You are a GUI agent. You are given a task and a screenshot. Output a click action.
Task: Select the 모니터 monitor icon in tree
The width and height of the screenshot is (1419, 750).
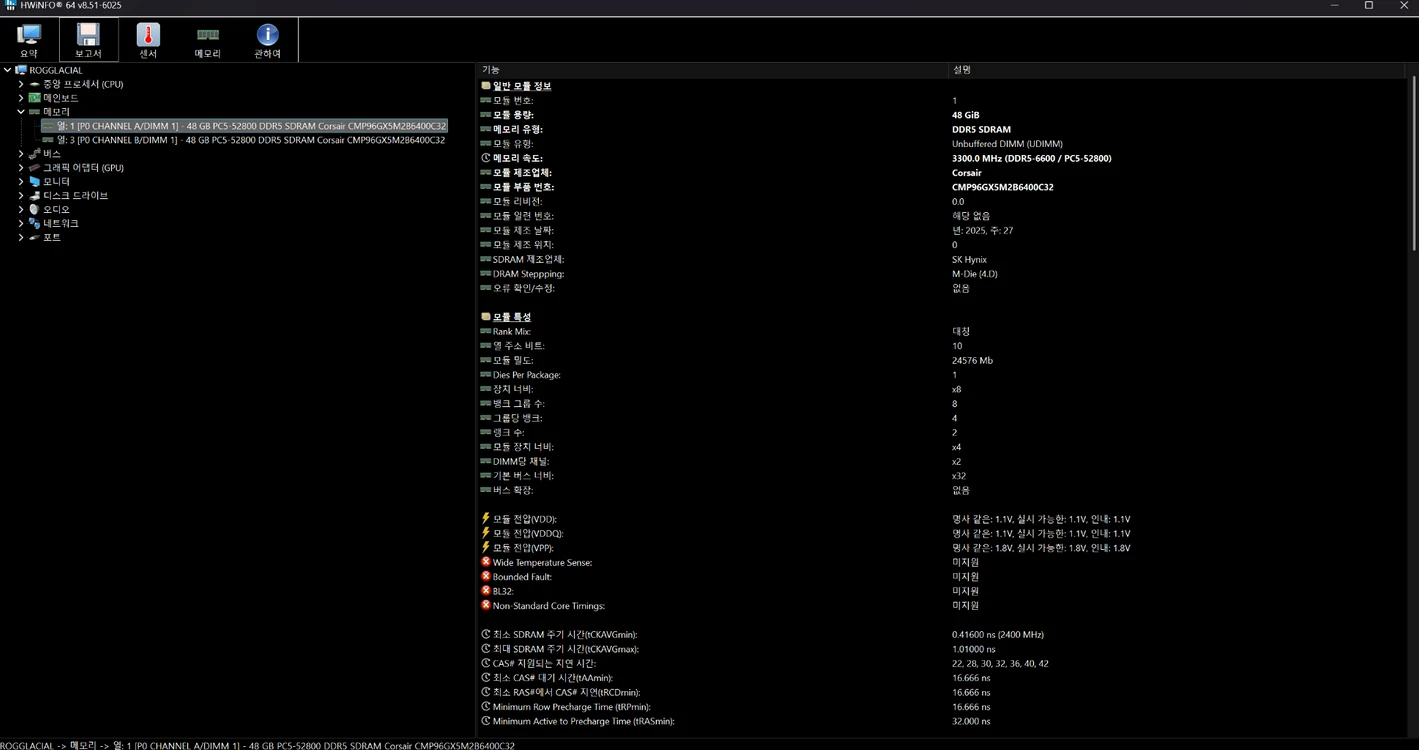coord(35,182)
